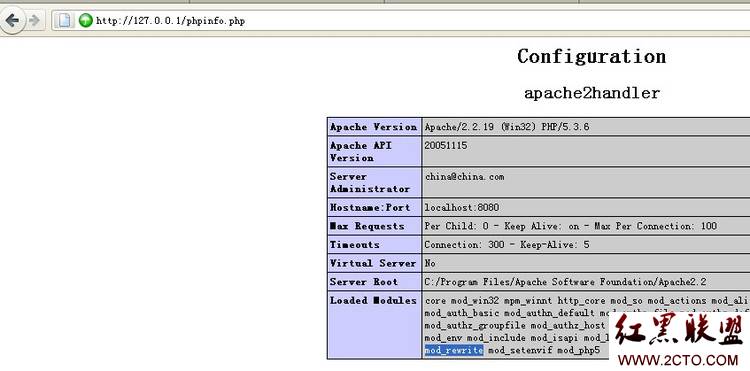This screenshot has height=371, width=750.
Task: Select the localhost:8080 value
Action: coord(462,207)
